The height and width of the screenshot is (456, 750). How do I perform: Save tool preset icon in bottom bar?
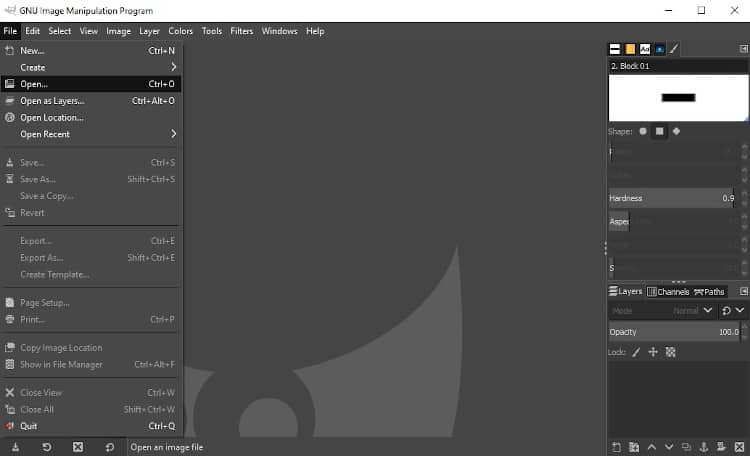pos(15,447)
